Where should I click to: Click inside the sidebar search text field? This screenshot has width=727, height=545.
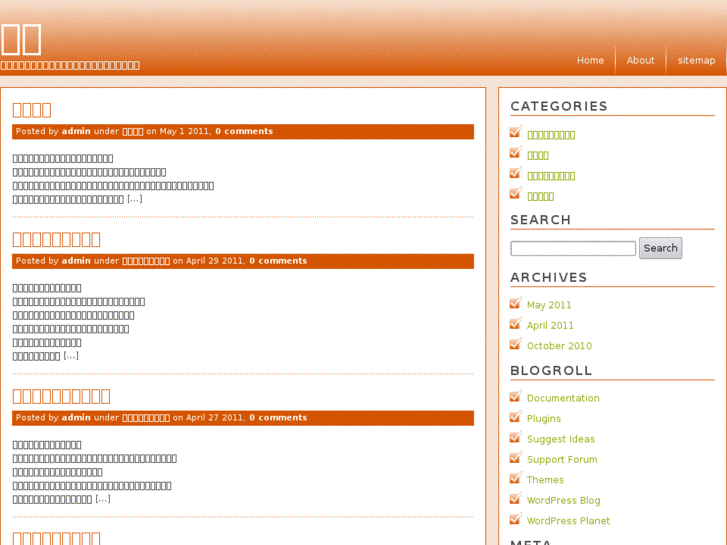click(x=573, y=248)
